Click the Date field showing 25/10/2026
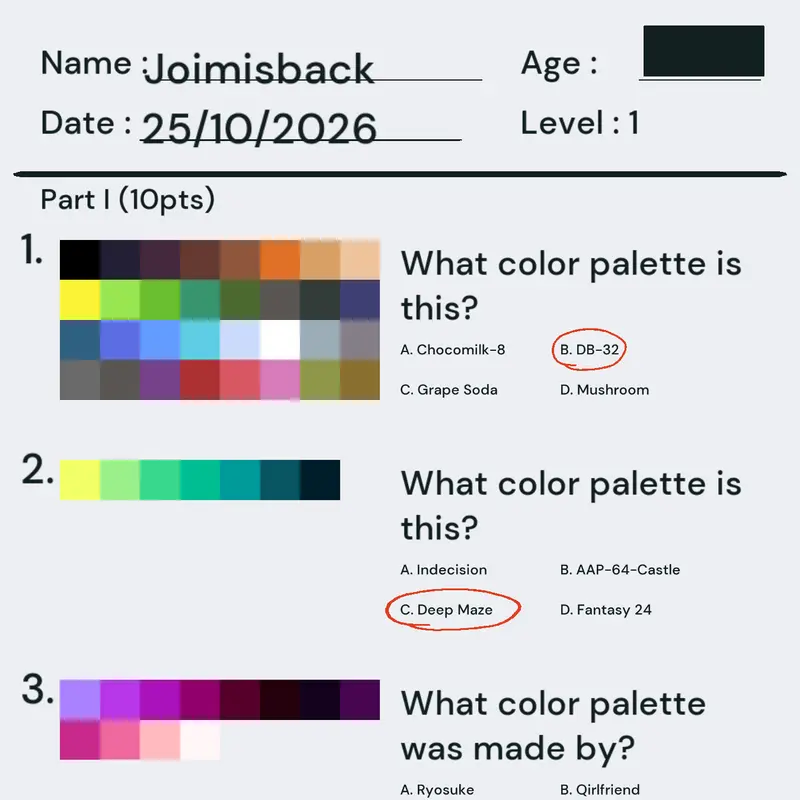Viewport: 800px width, 800px height. coord(301,128)
